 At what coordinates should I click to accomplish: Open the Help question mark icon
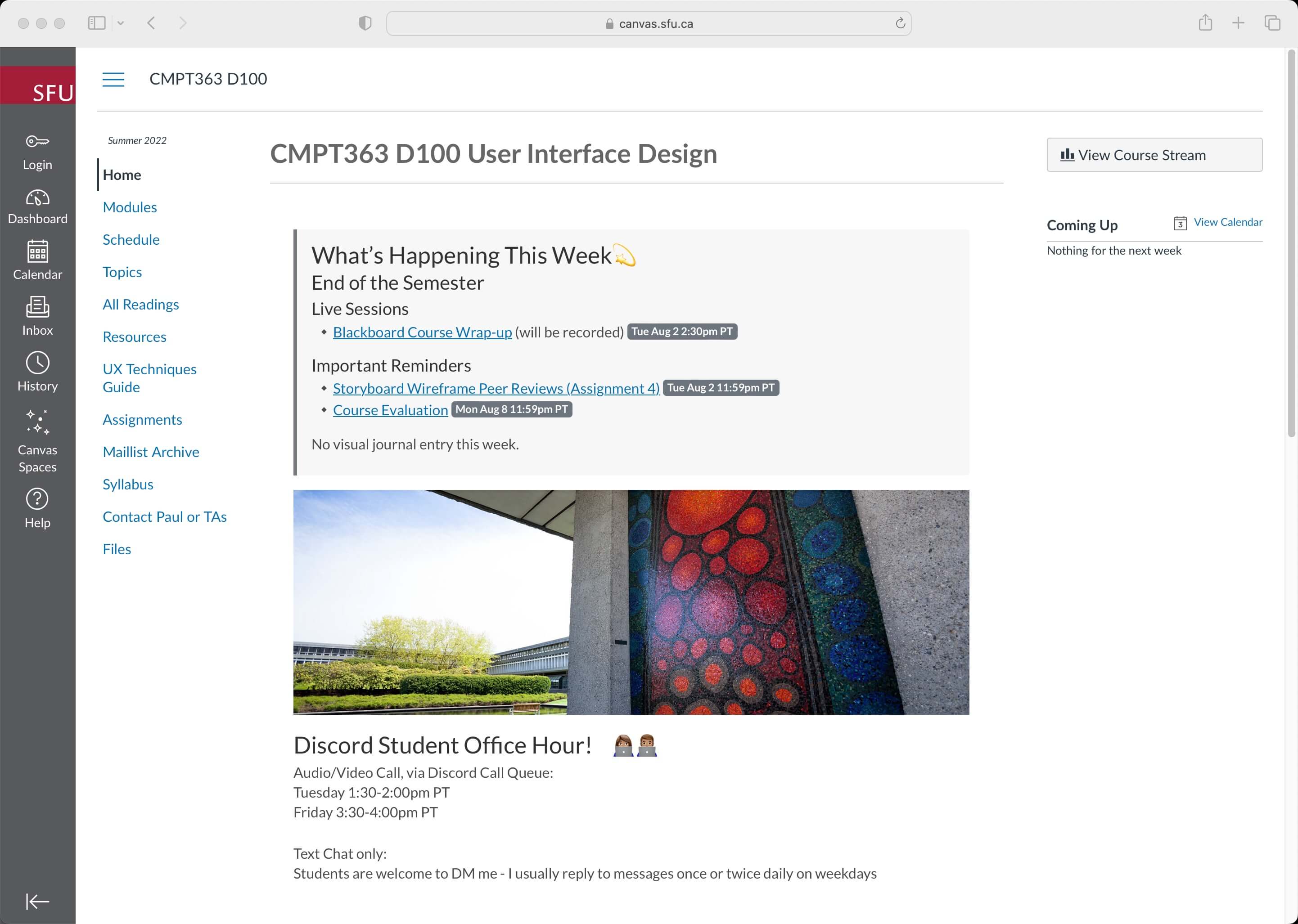click(37, 499)
